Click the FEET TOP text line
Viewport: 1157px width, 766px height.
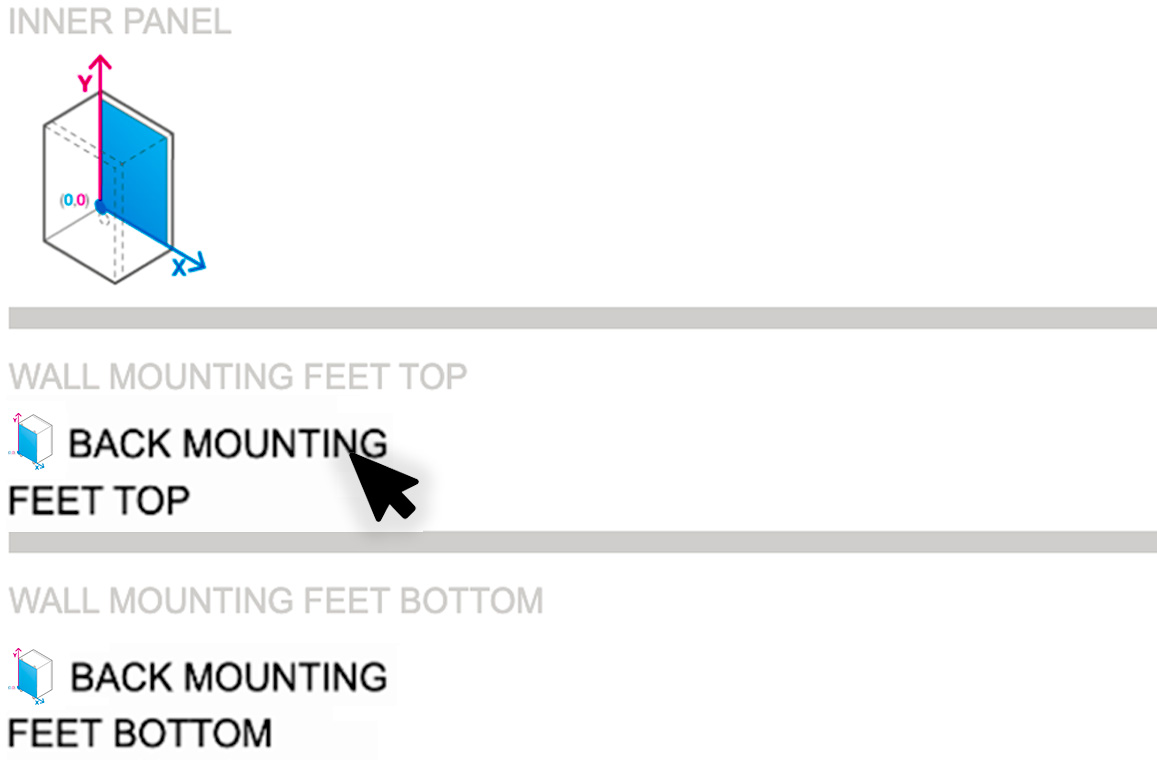pos(98,500)
